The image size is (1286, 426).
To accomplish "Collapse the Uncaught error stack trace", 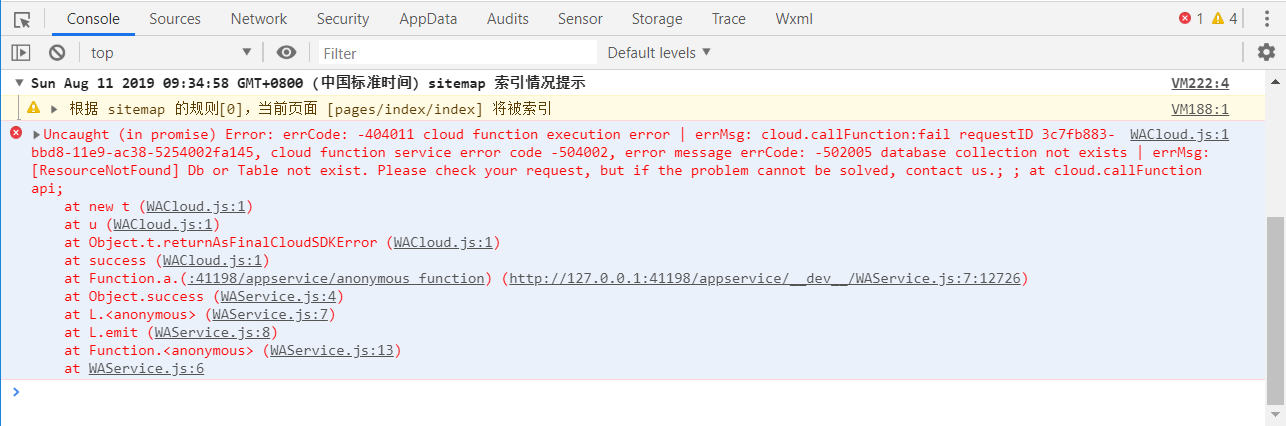I will coord(37,135).
